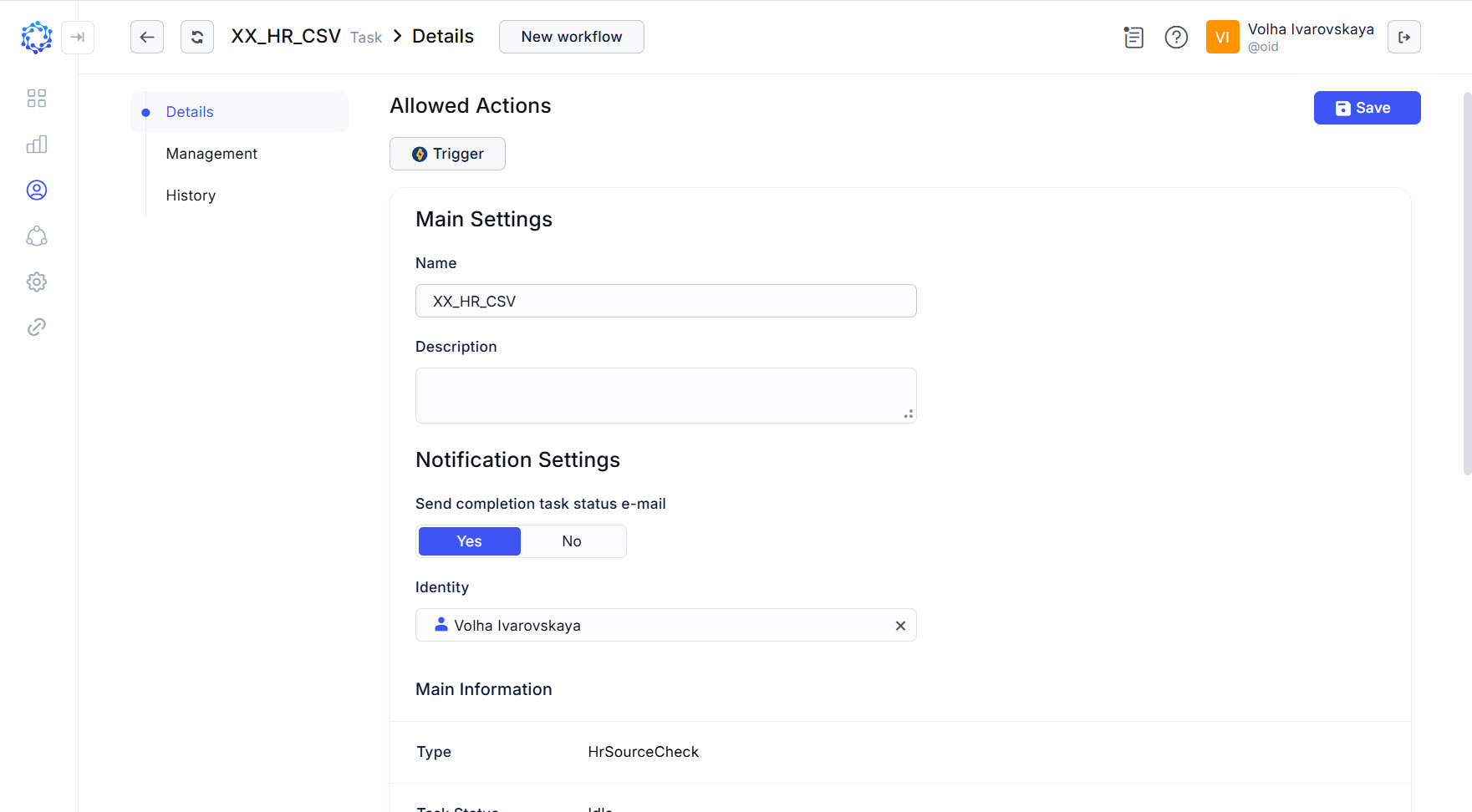Open the History section
1472x812 pixels.
(x=190, y=195)
